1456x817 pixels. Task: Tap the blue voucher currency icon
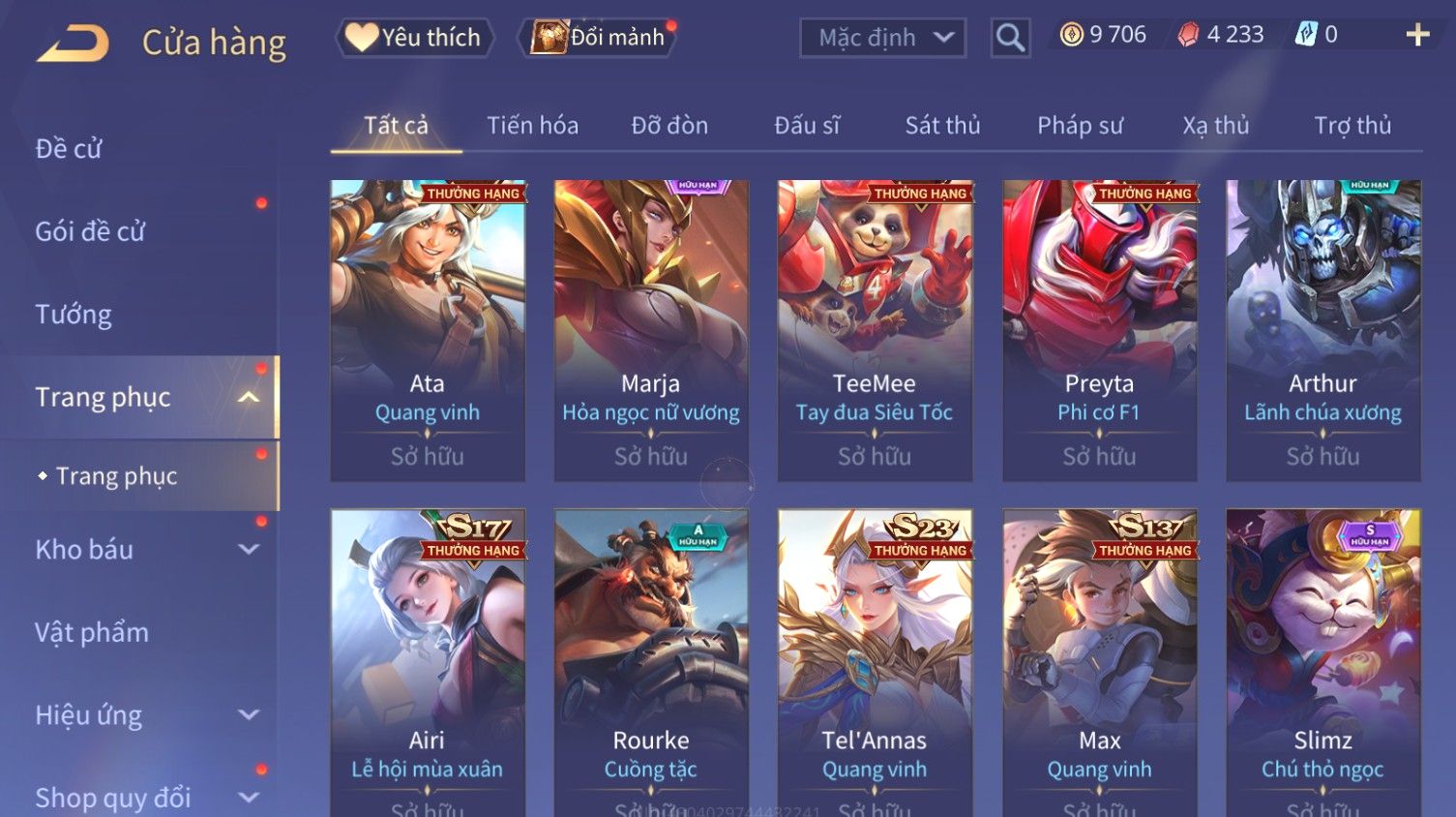tap(1306, 35)
